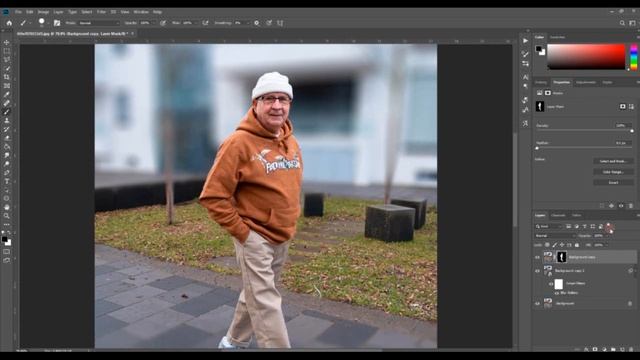This screenshot has height=360, width=640.
Task: Toggle visibility of bottom Background layer
Action: tap(537, 304)
